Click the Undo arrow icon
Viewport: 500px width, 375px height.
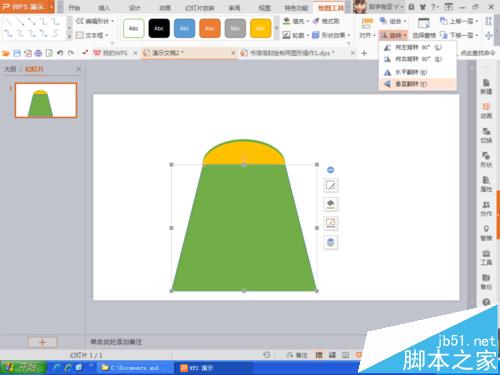point(60,53)
